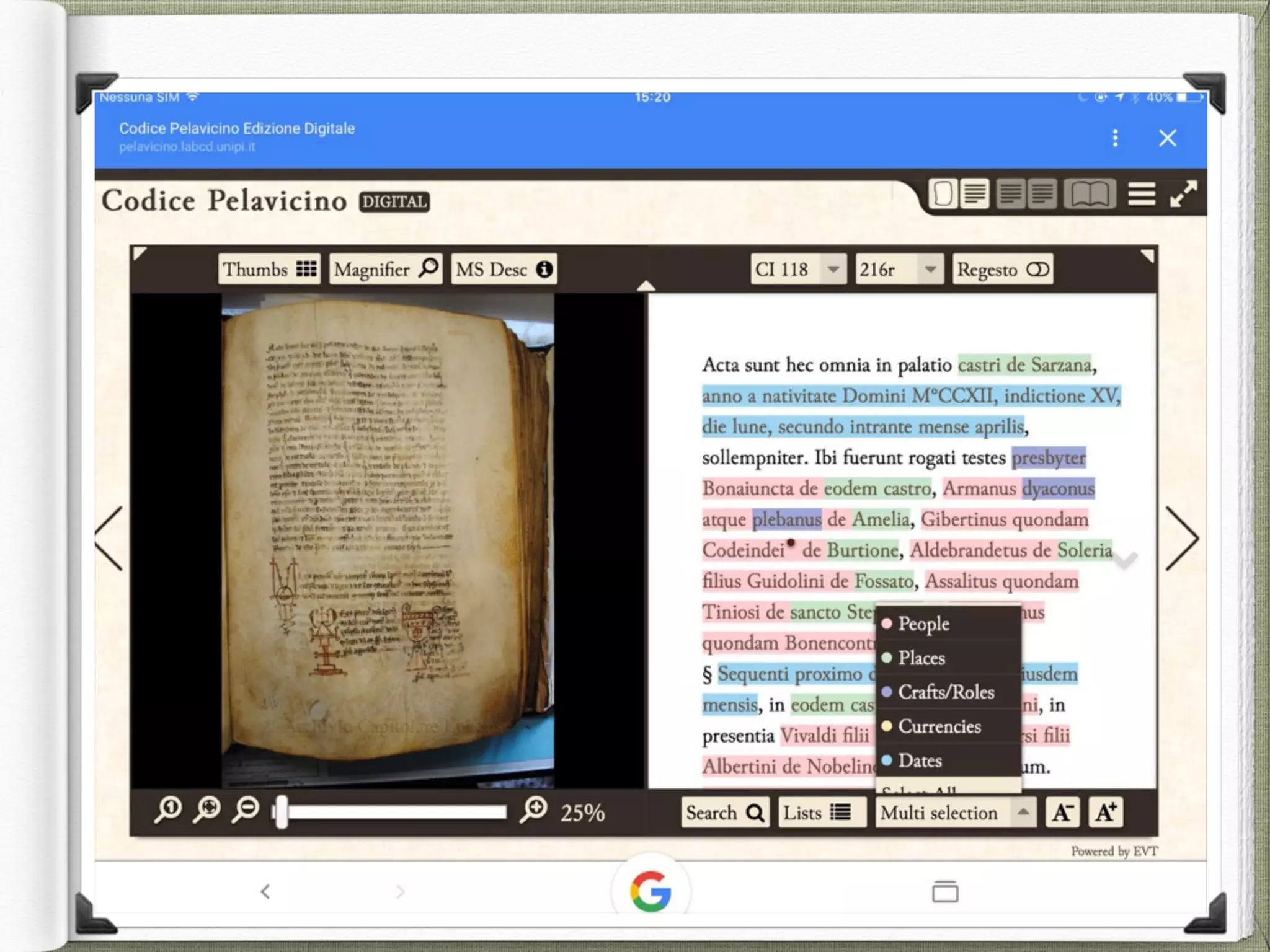Toggle Dates highlighting option
Image resolution: width=1270 pixels, height=952 pixels.
point(920,761)
